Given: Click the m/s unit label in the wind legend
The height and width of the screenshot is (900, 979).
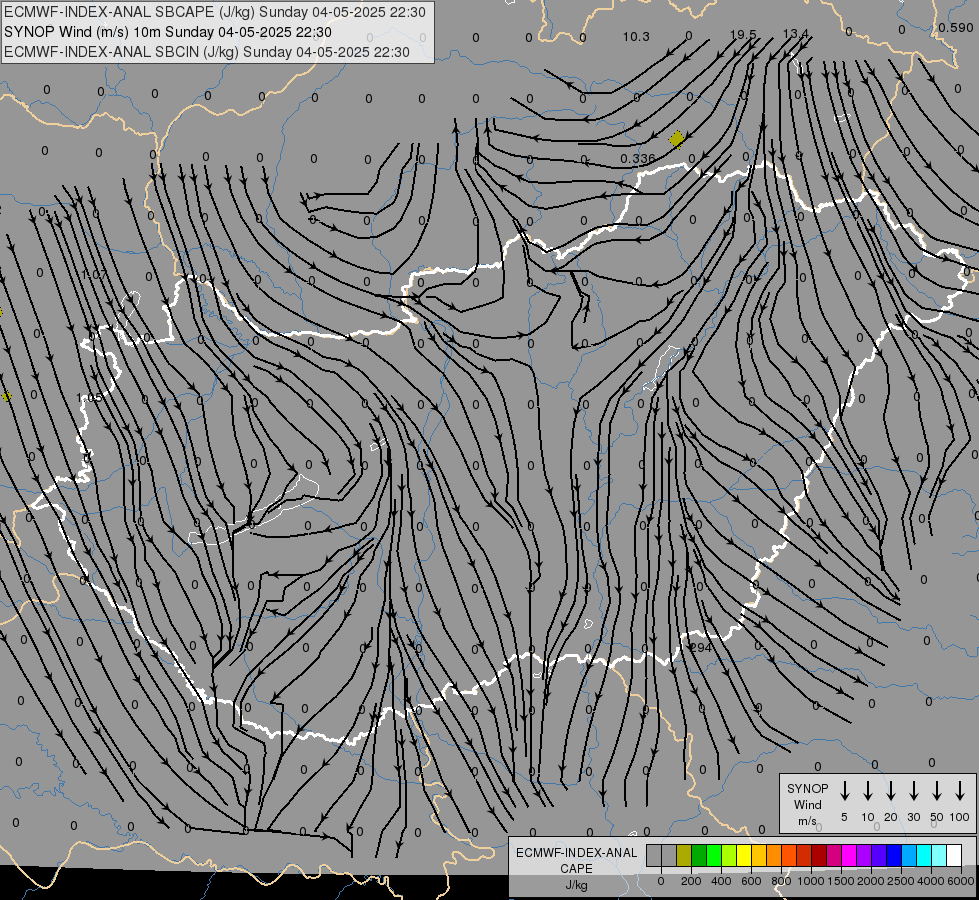Looking at the screenshot, I should 807,821.
